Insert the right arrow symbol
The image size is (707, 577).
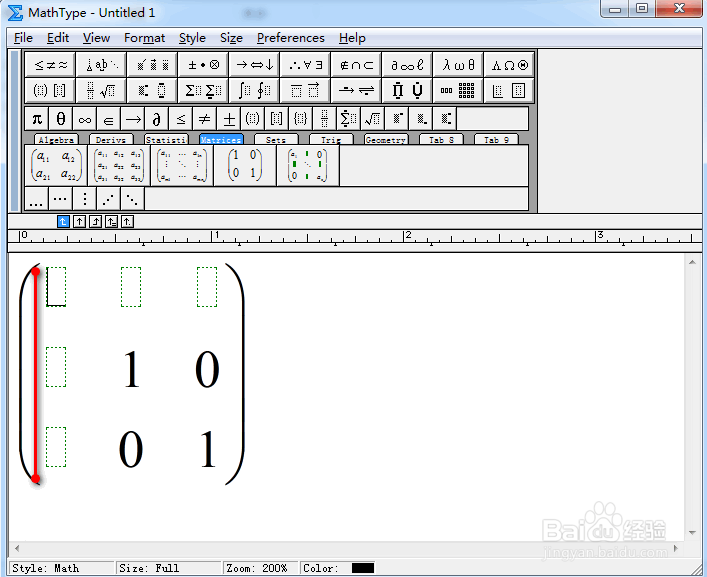(133, 119)
